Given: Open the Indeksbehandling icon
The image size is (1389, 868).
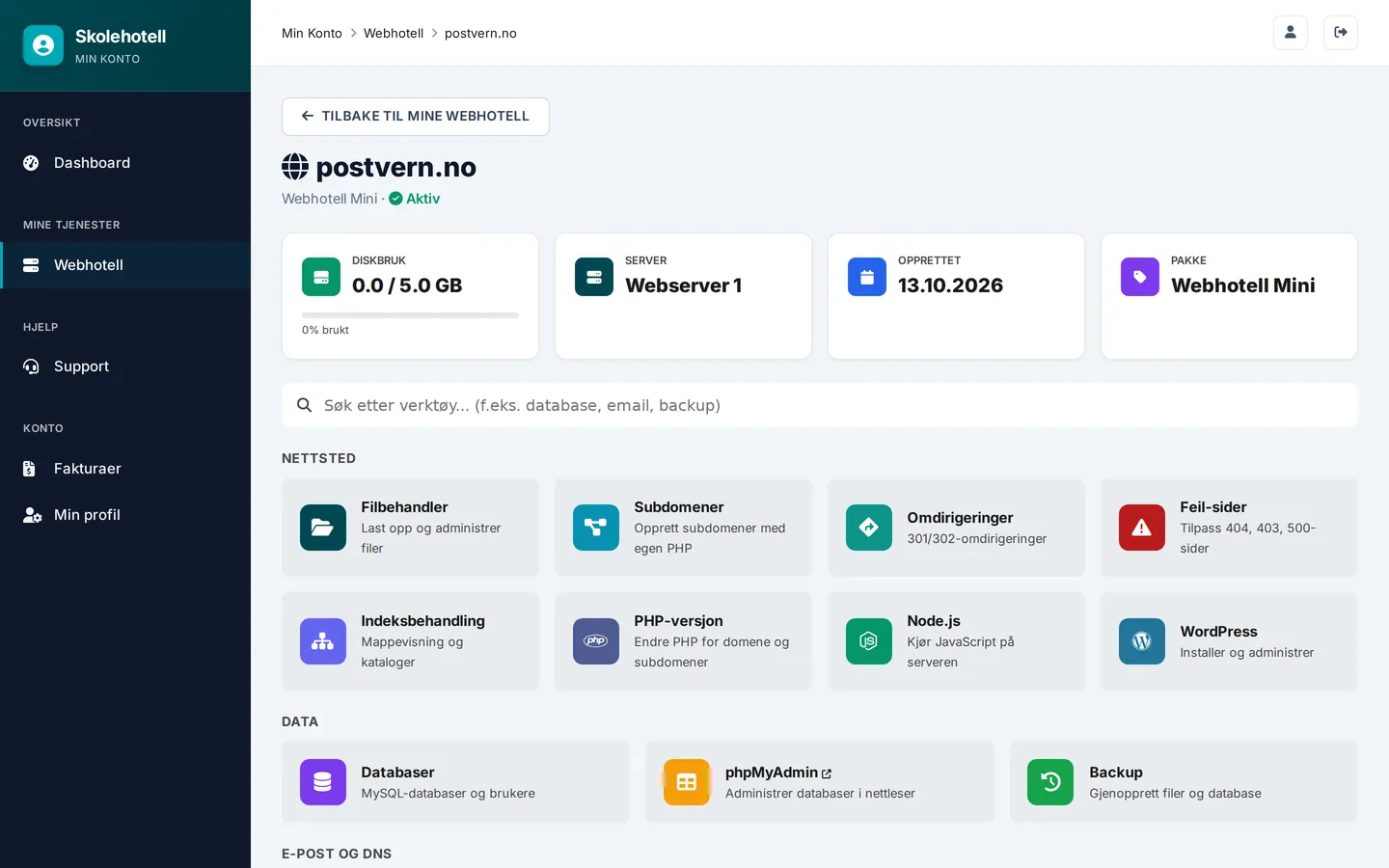Looking at the screenshot, I should (323, 641).
